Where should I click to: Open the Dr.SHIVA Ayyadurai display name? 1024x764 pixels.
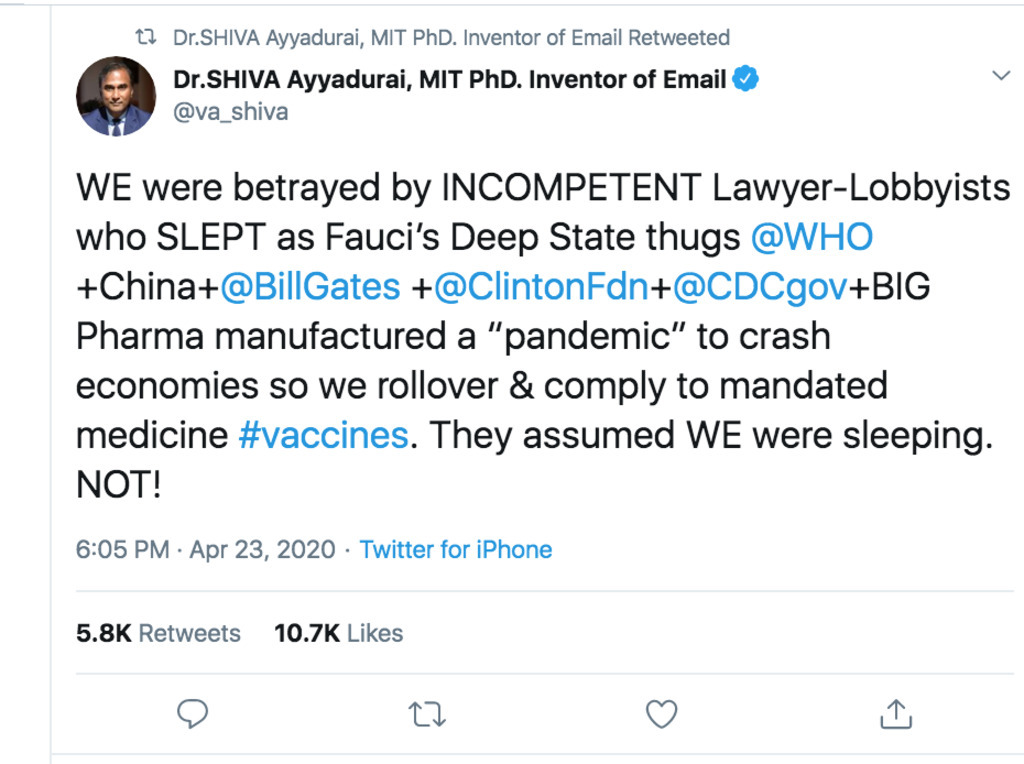(449, 79)
